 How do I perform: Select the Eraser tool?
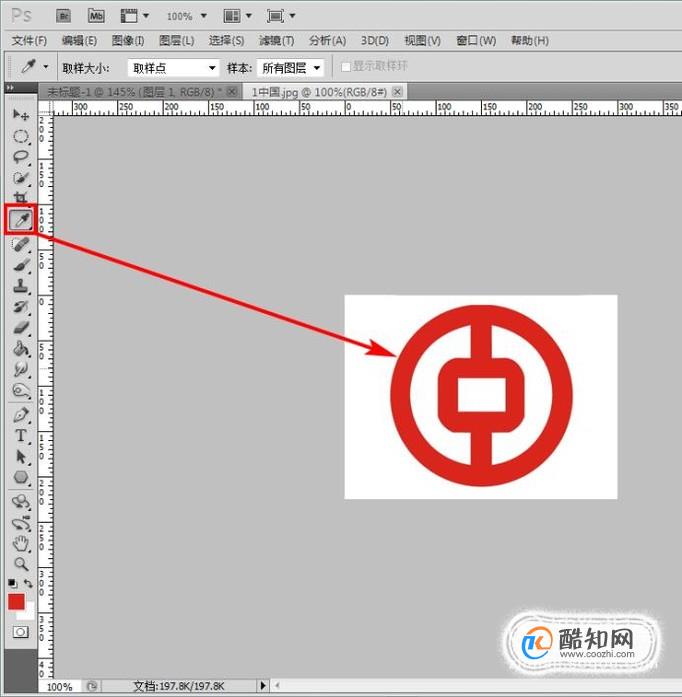[20, 328]
